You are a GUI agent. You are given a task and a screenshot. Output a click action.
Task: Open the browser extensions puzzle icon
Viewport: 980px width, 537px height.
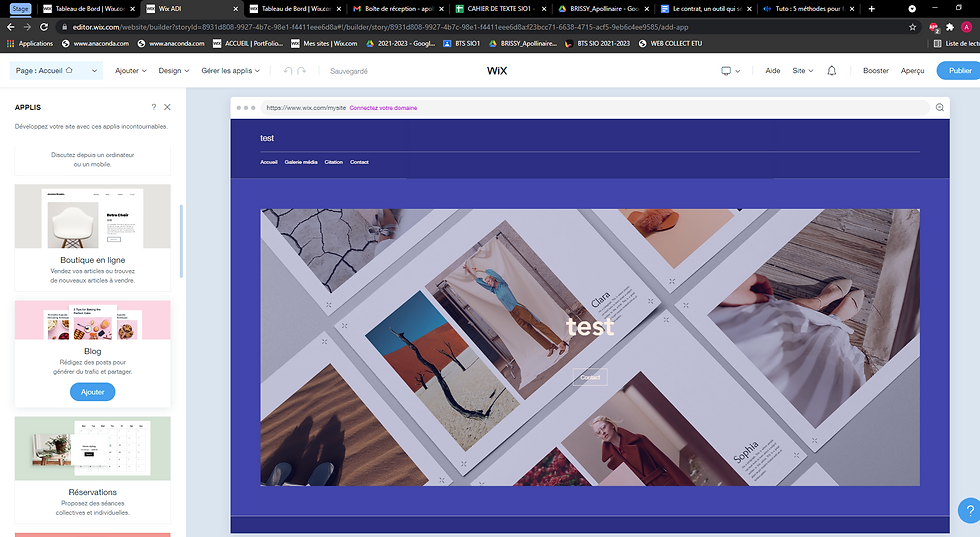tap(950, 27)
